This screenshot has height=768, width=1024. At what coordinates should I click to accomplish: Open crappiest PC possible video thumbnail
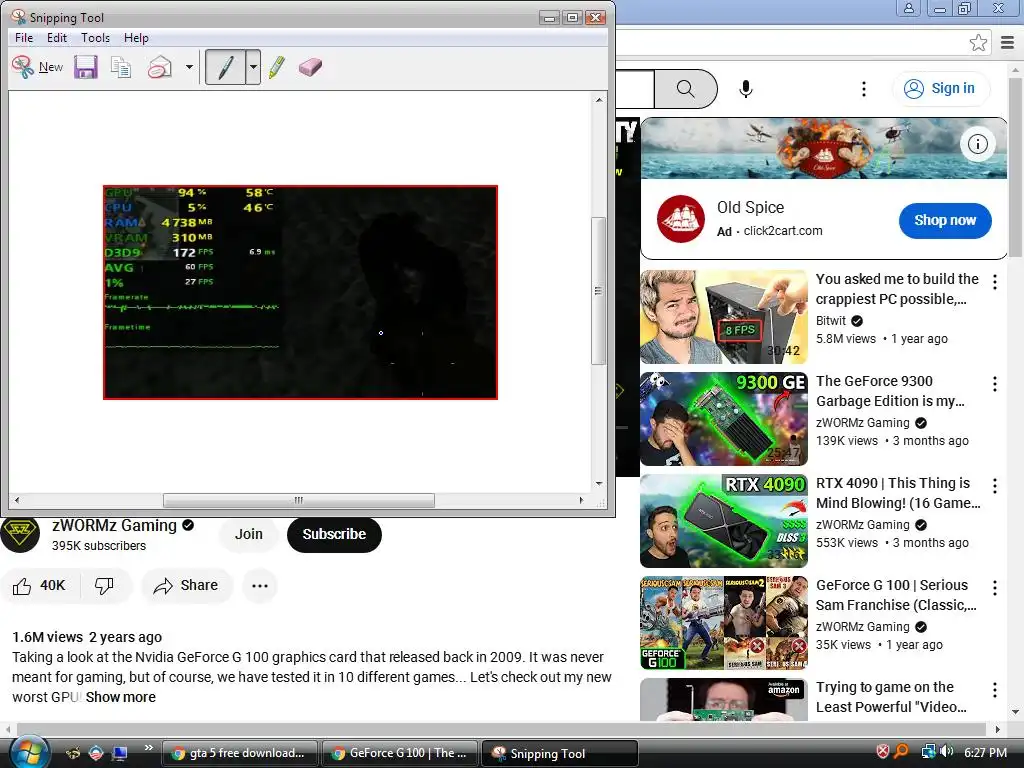pyautogui.click(x=724, y=317)
